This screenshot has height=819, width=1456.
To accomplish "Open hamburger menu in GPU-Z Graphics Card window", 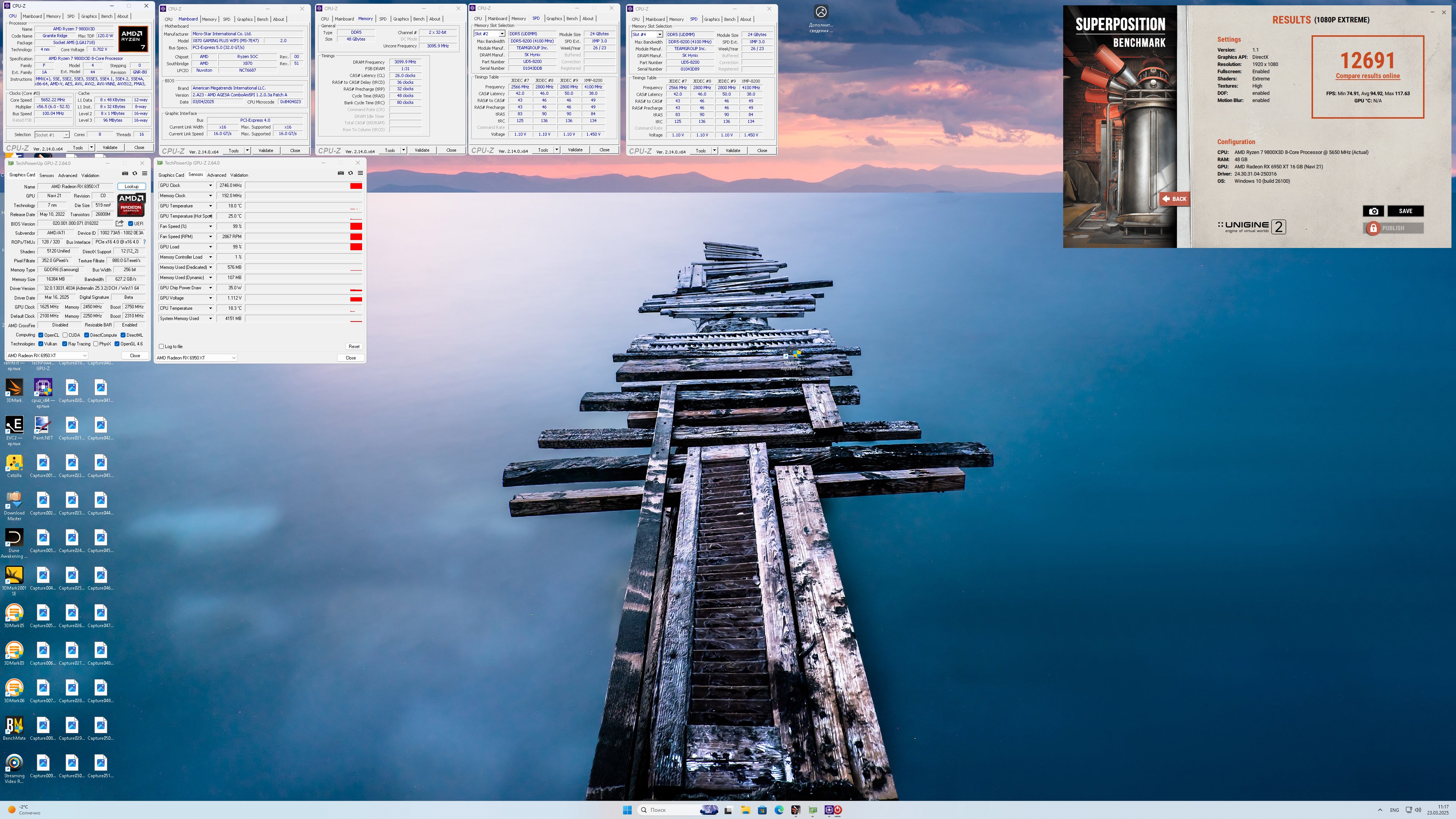I will pyautogui.click(x=144, y=174).
